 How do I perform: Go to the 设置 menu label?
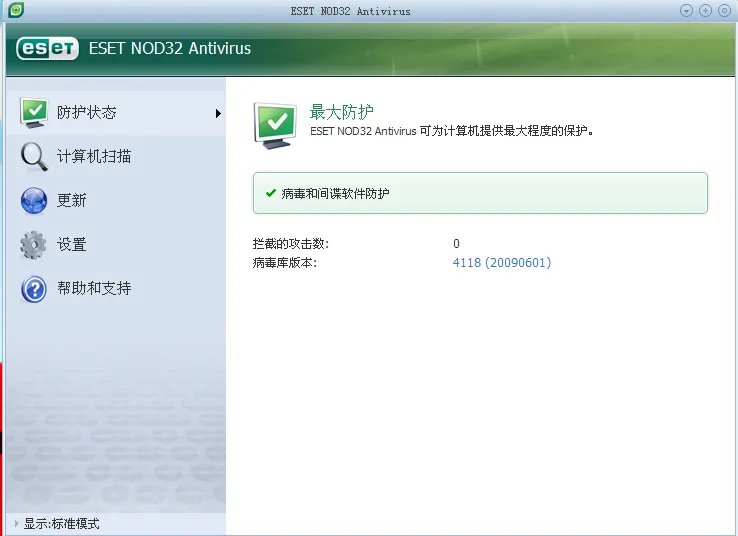(72, 244)
